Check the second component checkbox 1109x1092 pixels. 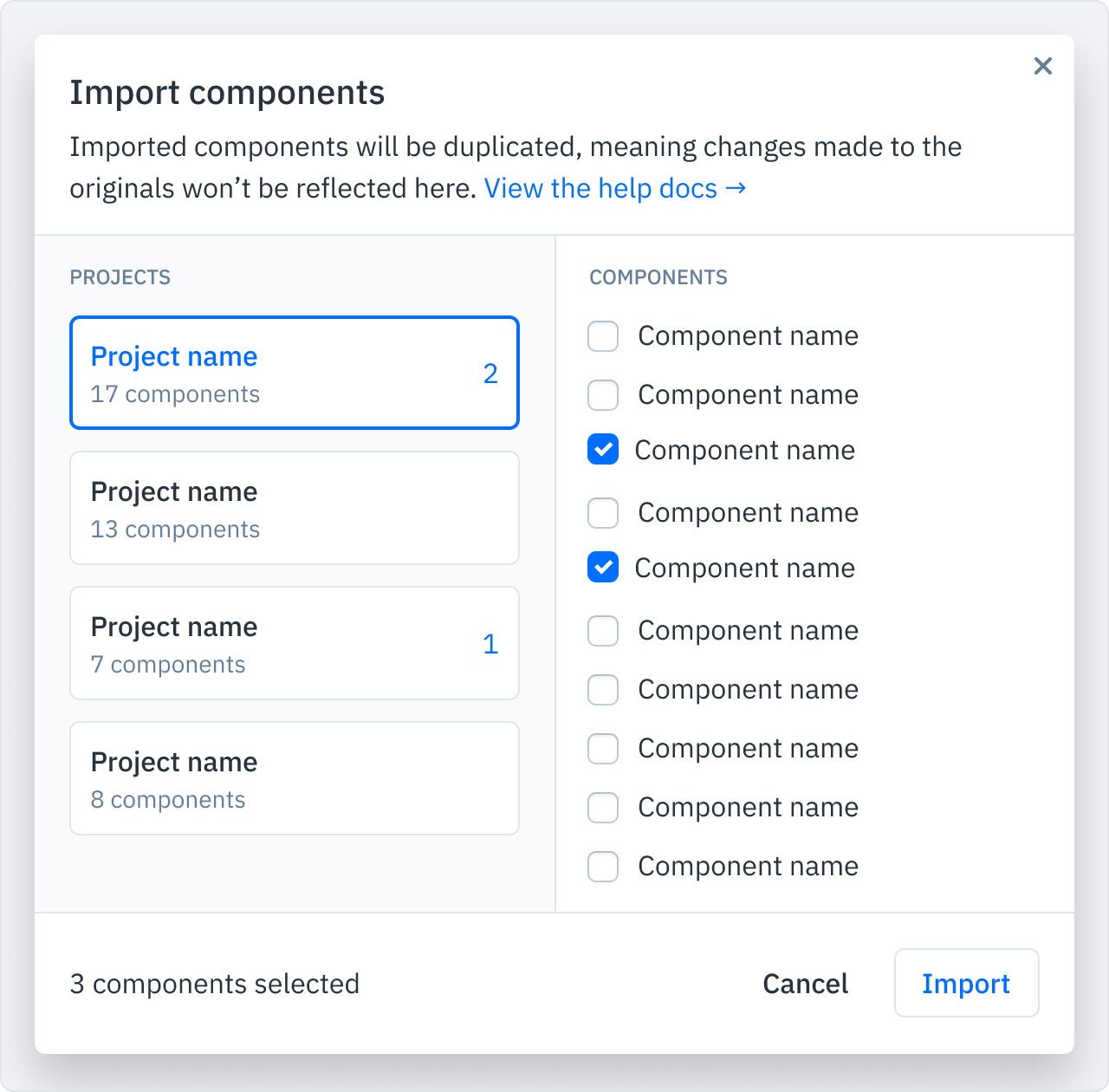(602, 395)
